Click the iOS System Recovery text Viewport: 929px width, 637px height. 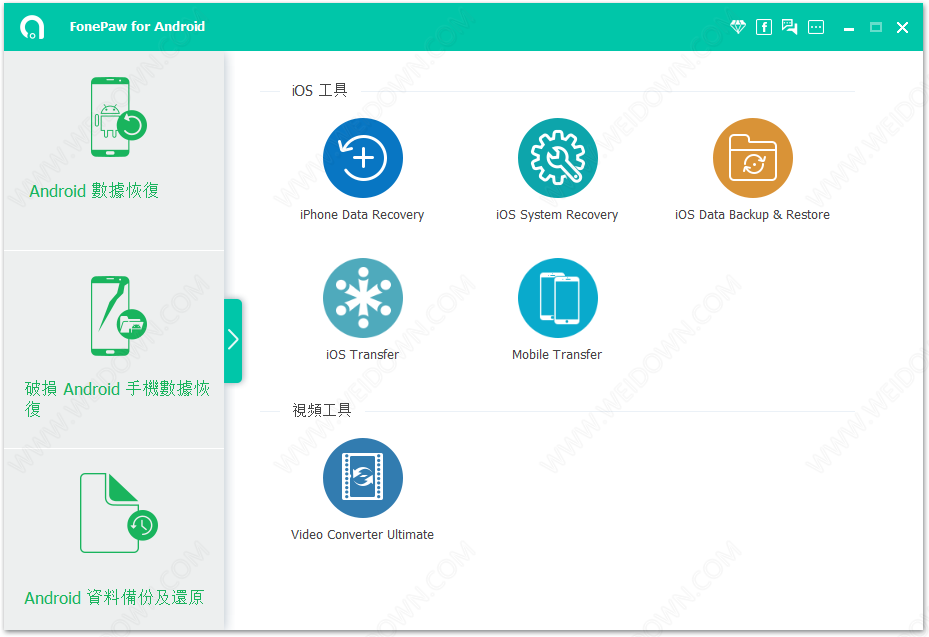pyautogui.click(x=557, y=215)
